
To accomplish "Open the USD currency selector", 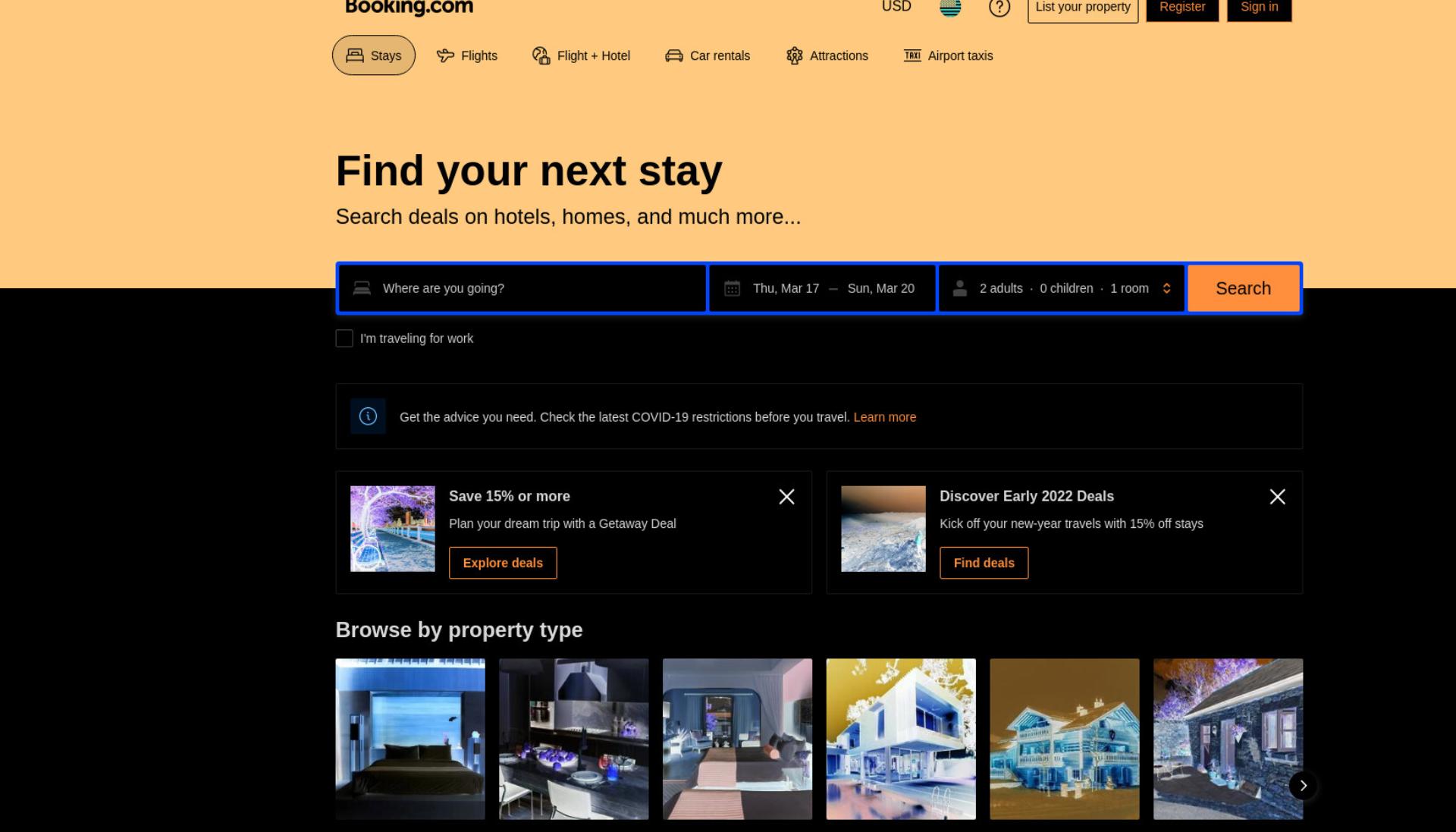I will [x=896, y=7].
